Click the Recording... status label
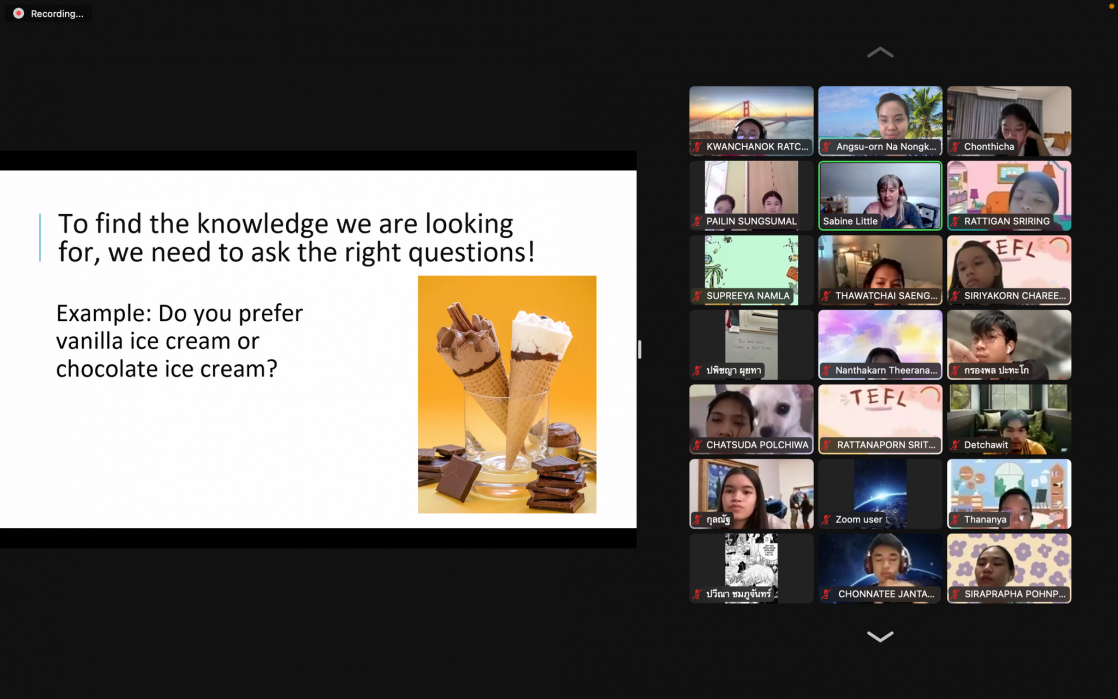The image size is (1118, 699). (x=57, y=14)
